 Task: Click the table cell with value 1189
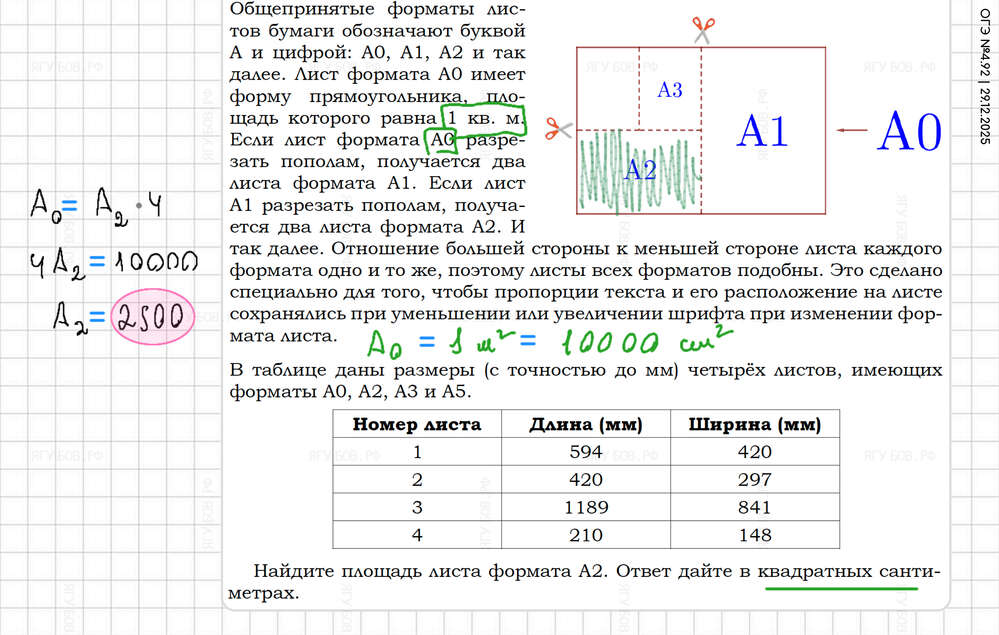pyautogui.click(x=585, y=506)
